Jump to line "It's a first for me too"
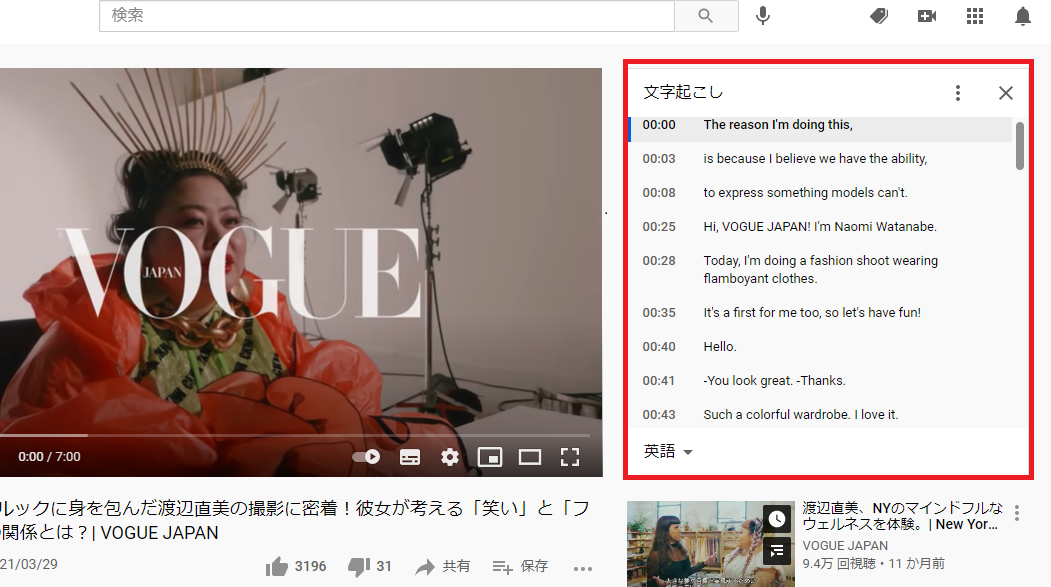Image resolution: width=1051 pixels, height=587 pixels. tap(821, 313)
